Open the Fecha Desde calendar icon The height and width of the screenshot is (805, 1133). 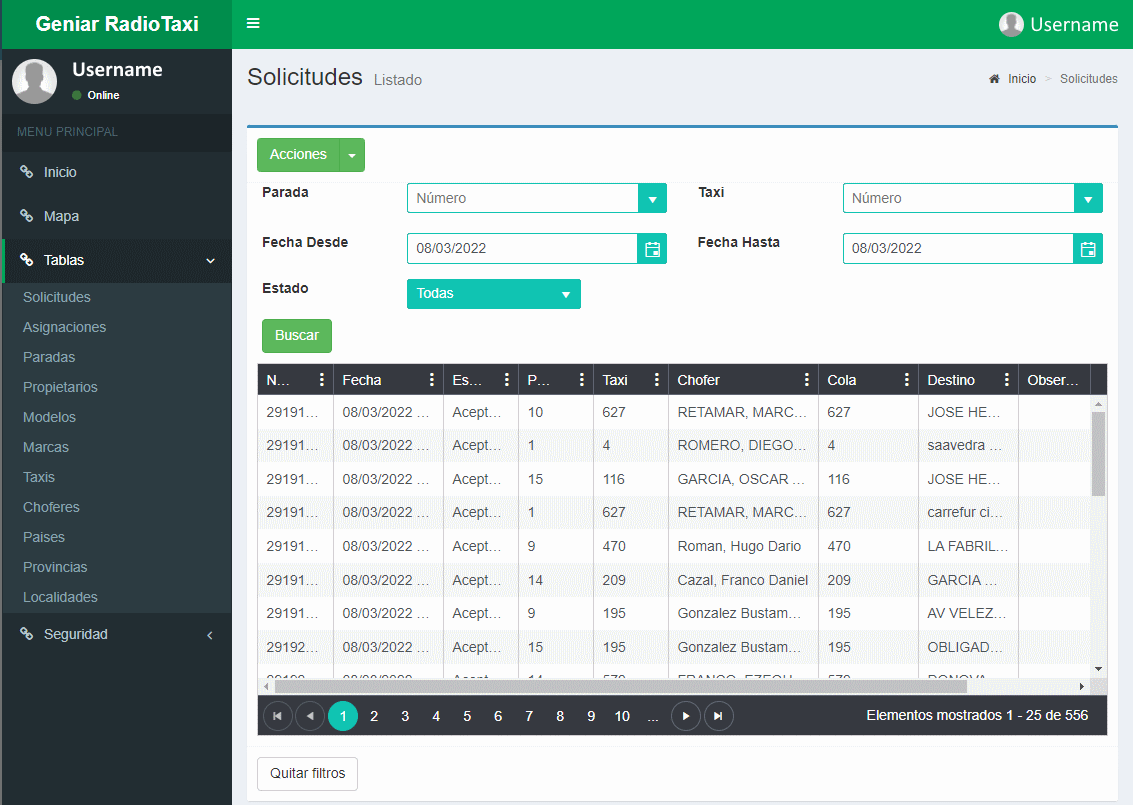652,249
